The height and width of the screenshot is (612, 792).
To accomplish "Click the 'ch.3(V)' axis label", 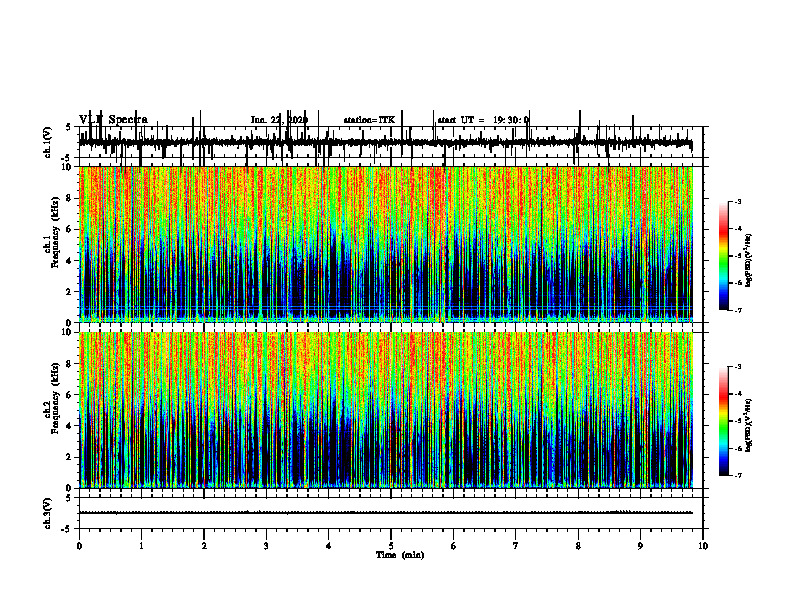I will [47, 513].
